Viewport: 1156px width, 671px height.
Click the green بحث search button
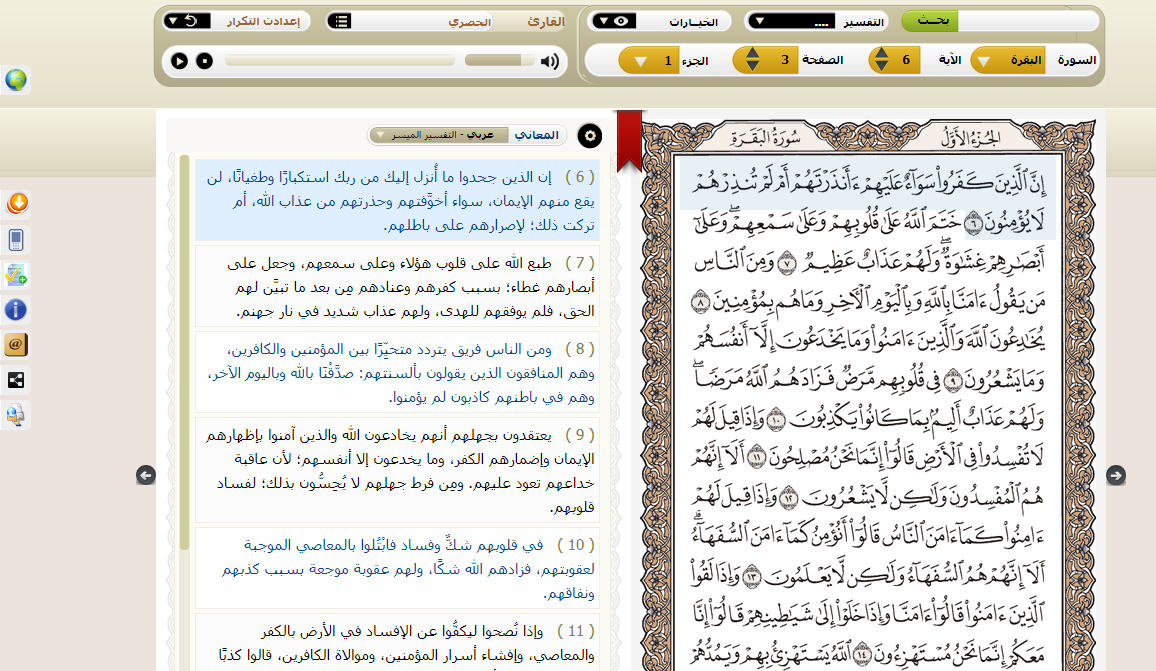(930, 21)
